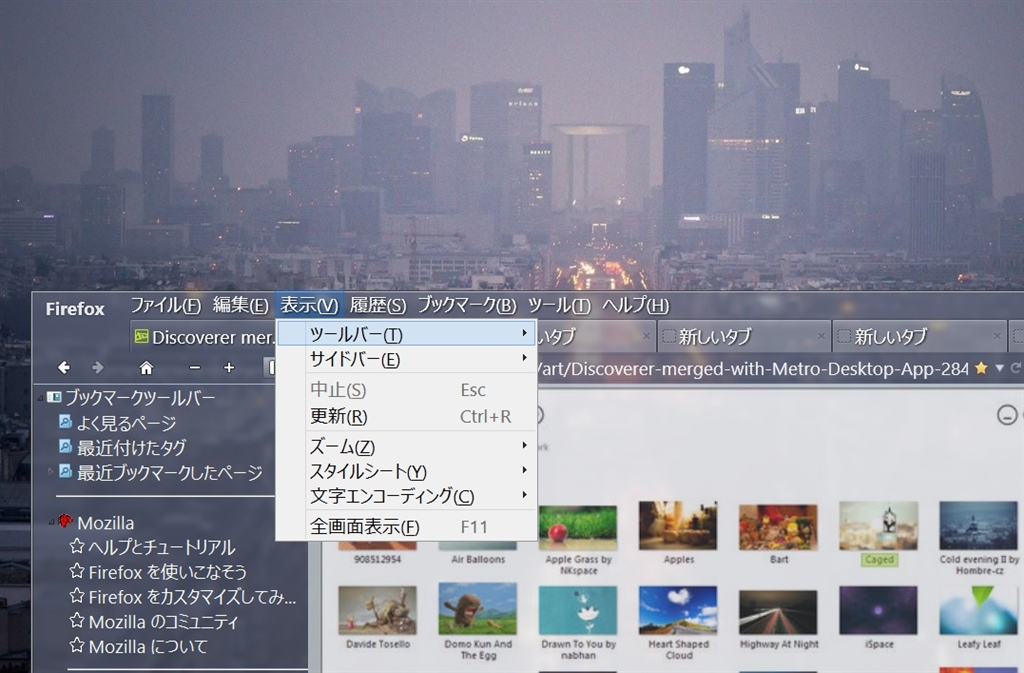Viewport: 1024px width, 673px height.
Task: Open the Davide Tosello wallpaper thumbnail
Action: pos(377,610)
